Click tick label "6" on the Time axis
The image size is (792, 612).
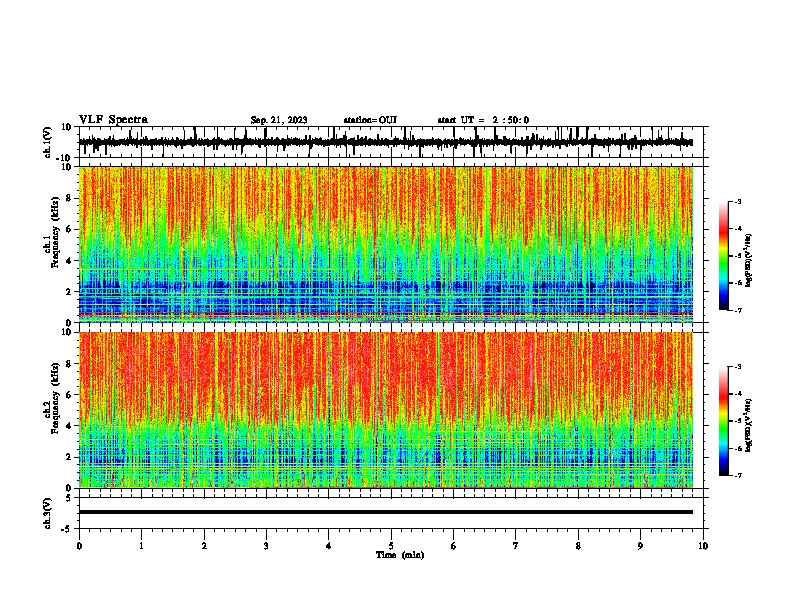pos(454,546)
